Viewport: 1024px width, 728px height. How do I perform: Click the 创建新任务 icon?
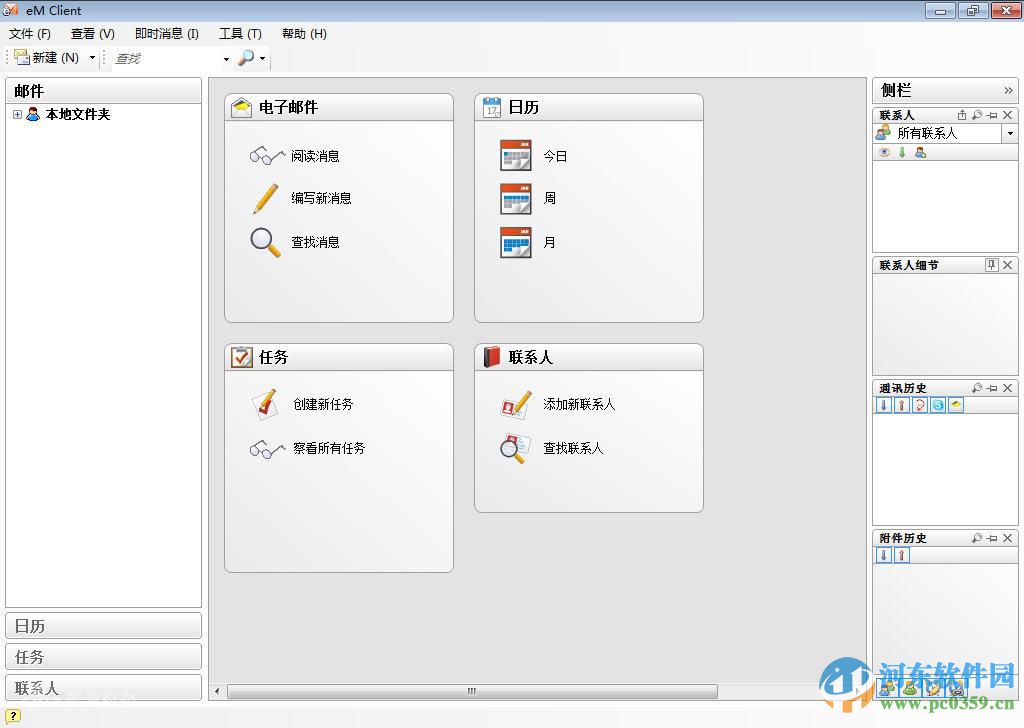[263, 404]
